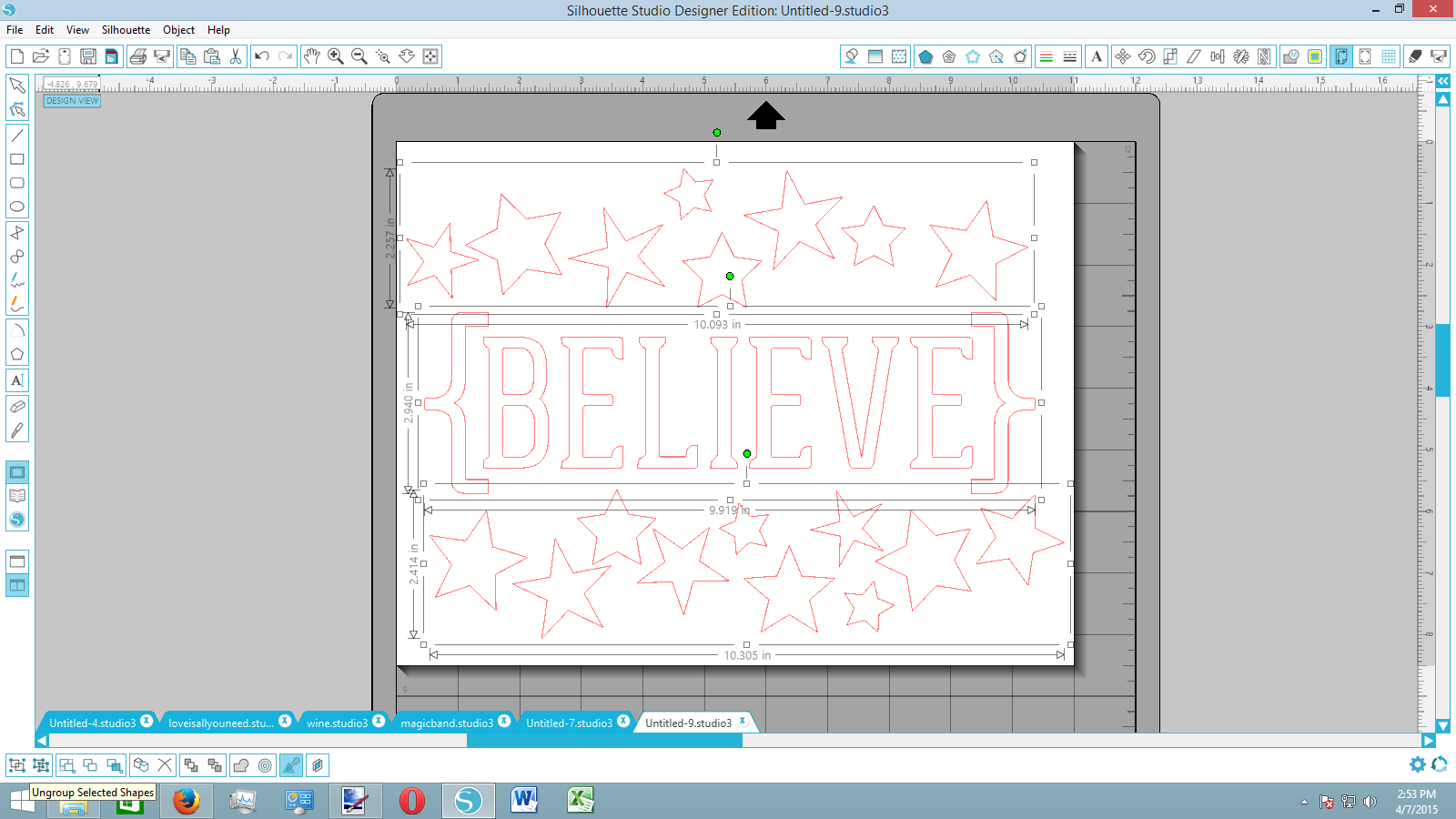Open the Offset tool icon
This screenshot has width=1456, height=819.
[x=265, y=765]
